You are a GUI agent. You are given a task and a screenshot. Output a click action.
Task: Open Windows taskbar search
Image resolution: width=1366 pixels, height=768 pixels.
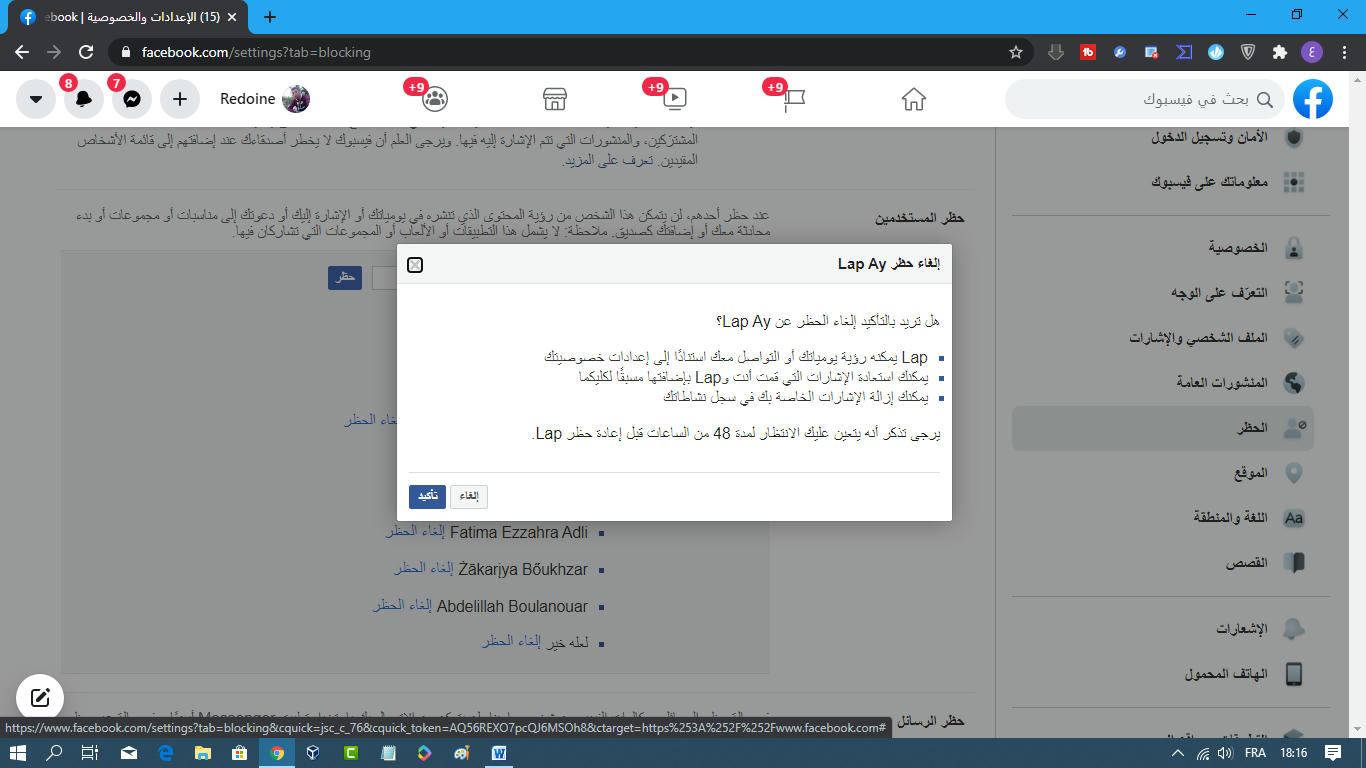pos(54,753)
